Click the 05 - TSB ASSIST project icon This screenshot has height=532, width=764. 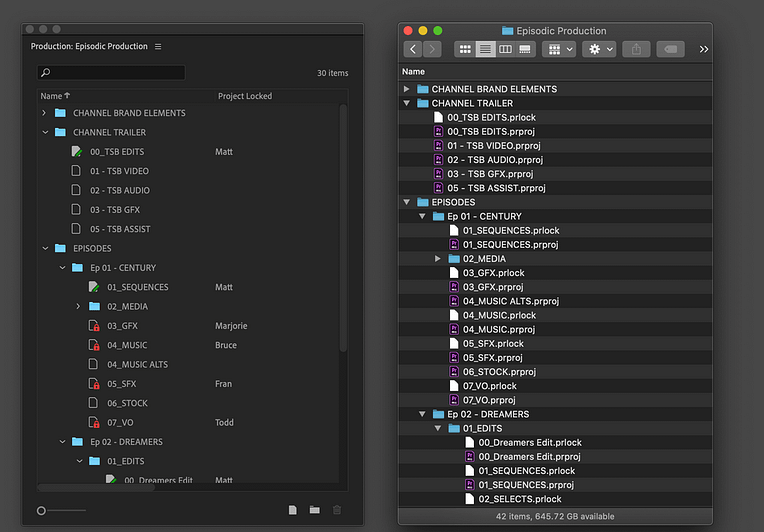click(76, 229)
